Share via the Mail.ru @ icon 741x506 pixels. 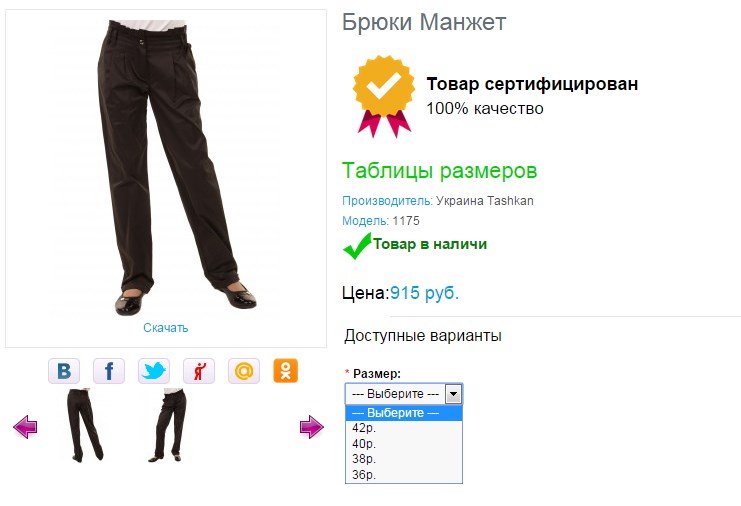pos(244,371)
